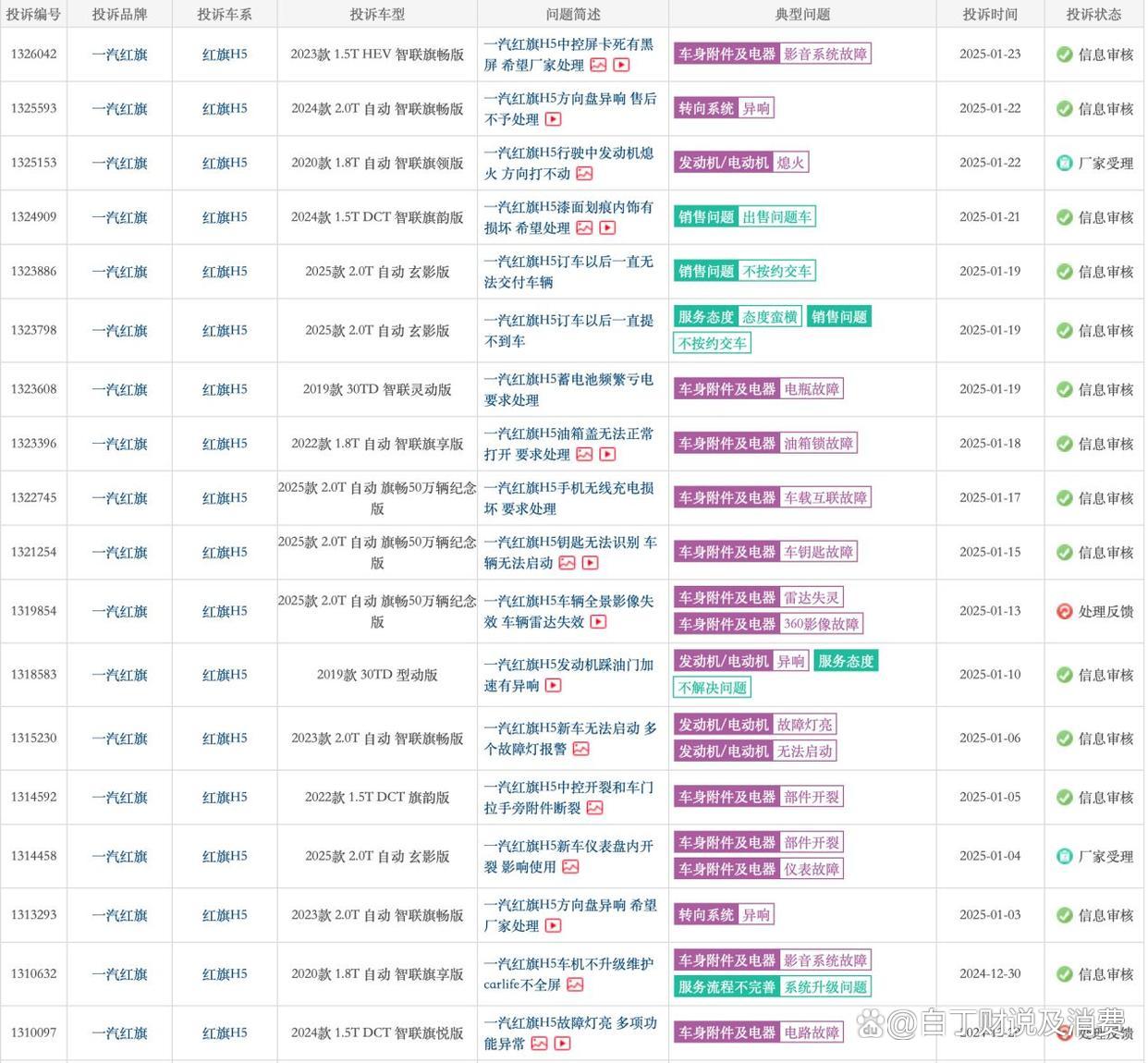Open the 红旗H5 series link in row 1325593
The width and height of the screenshot is (1148, 1063).
pyautogui.click(x=225, y=108)
